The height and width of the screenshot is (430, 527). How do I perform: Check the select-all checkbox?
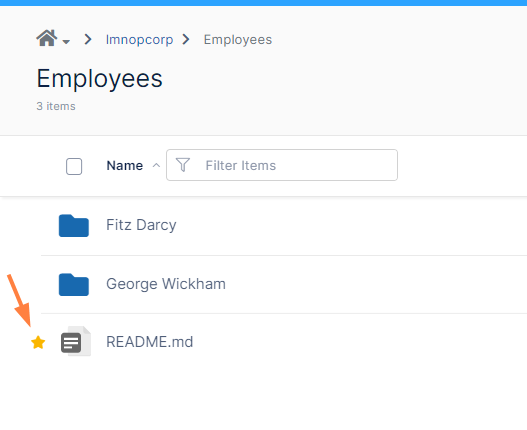(x=74, y=166)
